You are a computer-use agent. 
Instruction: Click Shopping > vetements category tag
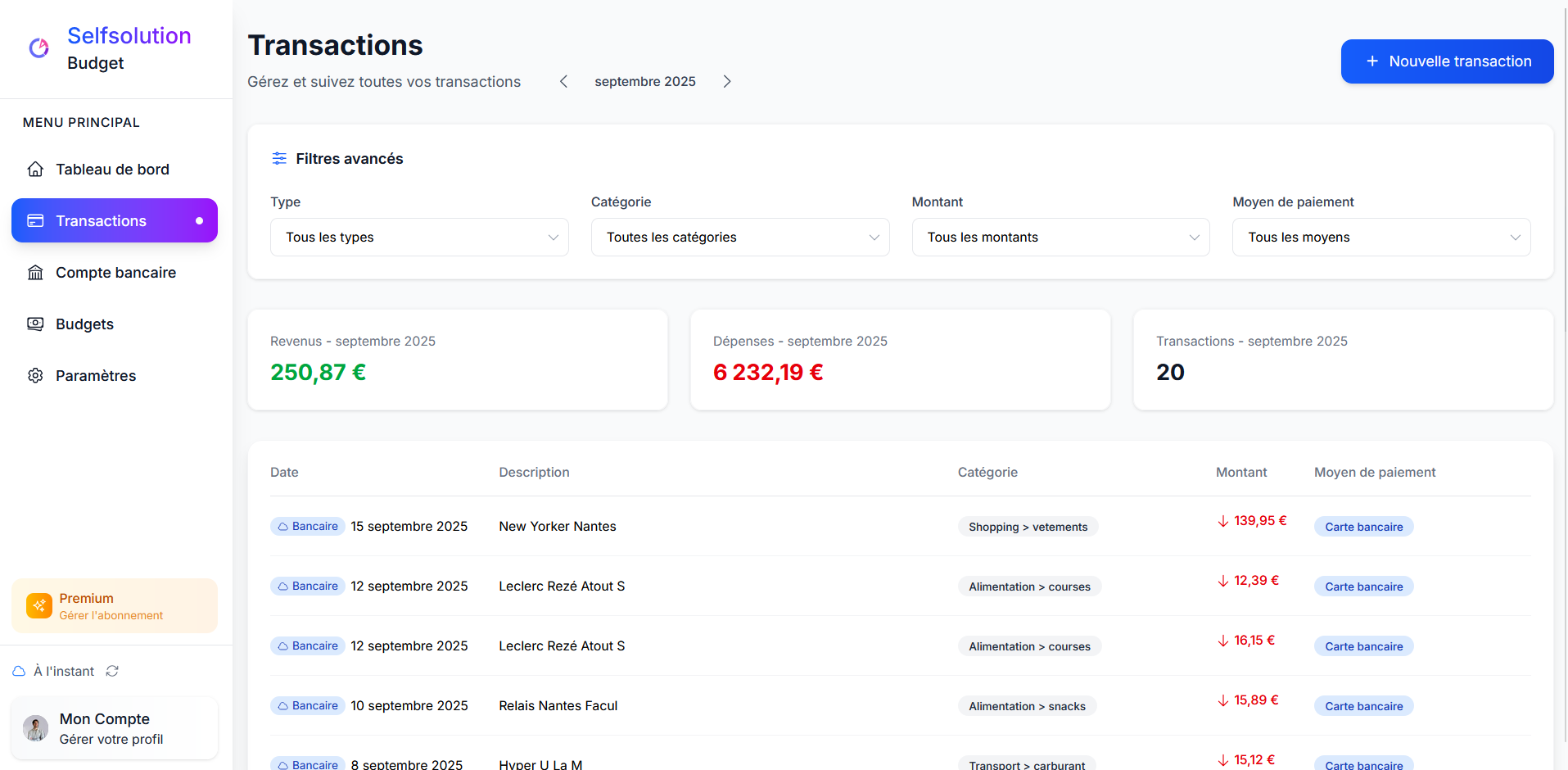click(1028, 527)
